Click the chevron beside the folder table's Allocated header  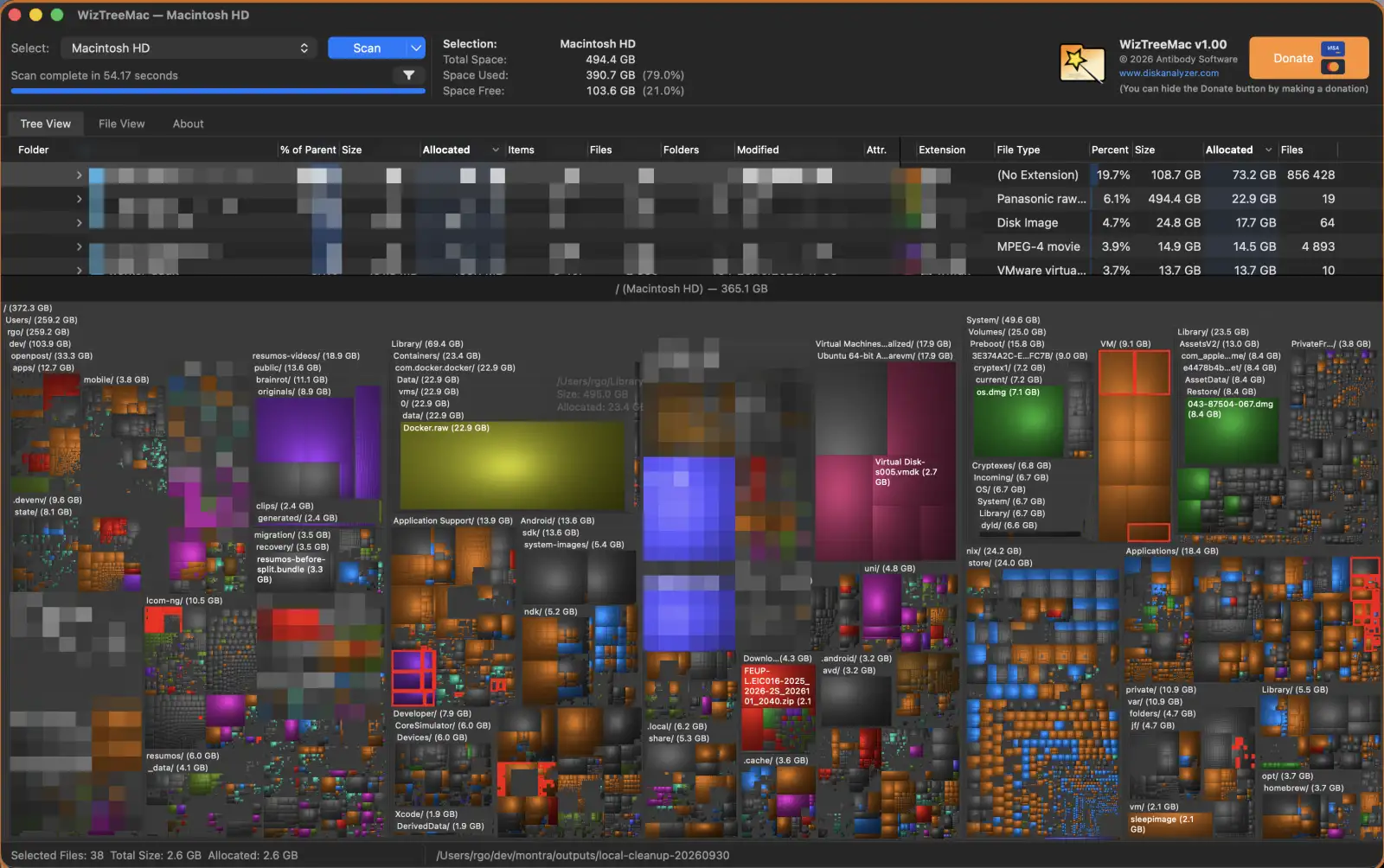pyautogui.click(x=496, y=150)
